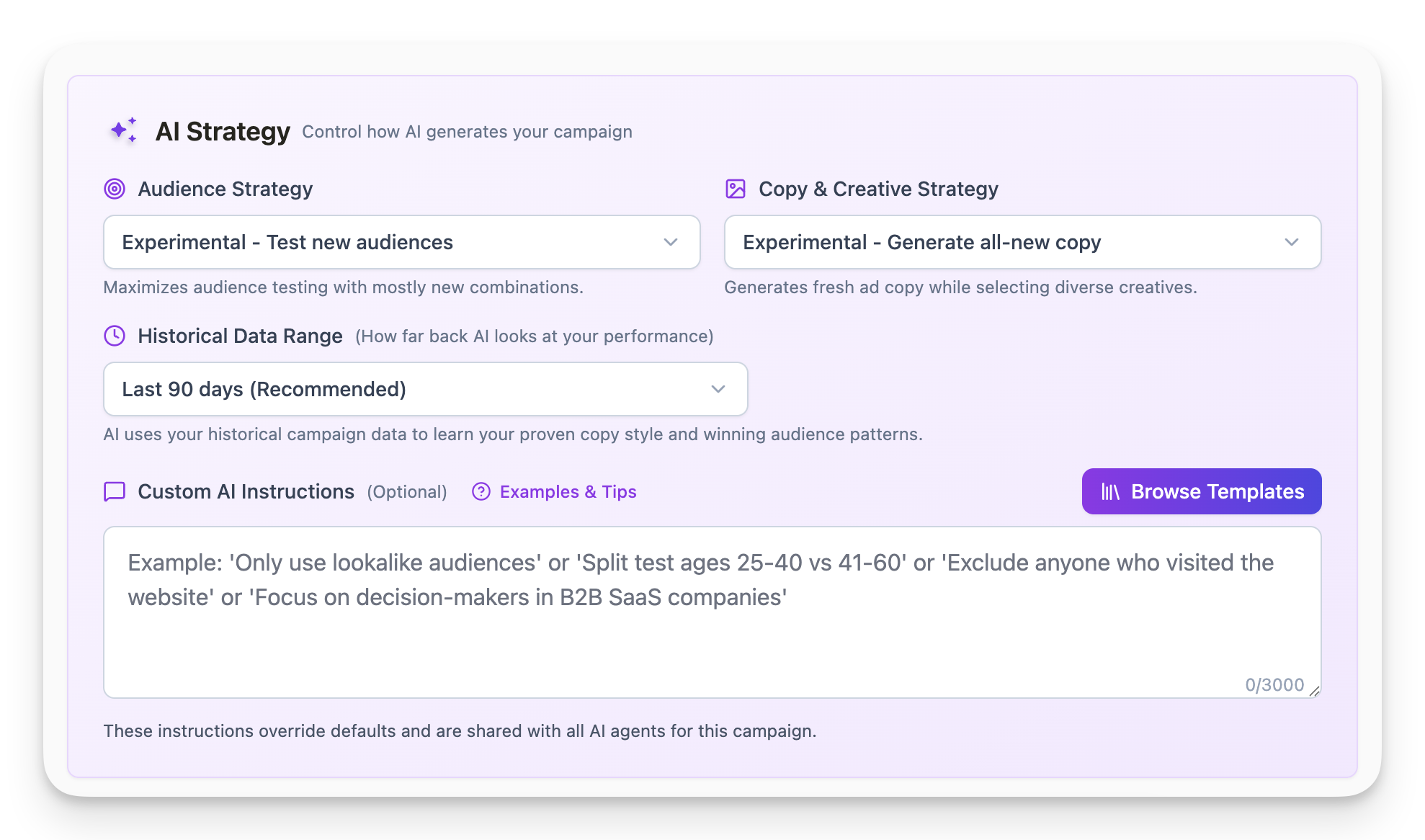Click the Historical Data Range clock icon
Screen dimensions: 1425x840
[115, 336]
